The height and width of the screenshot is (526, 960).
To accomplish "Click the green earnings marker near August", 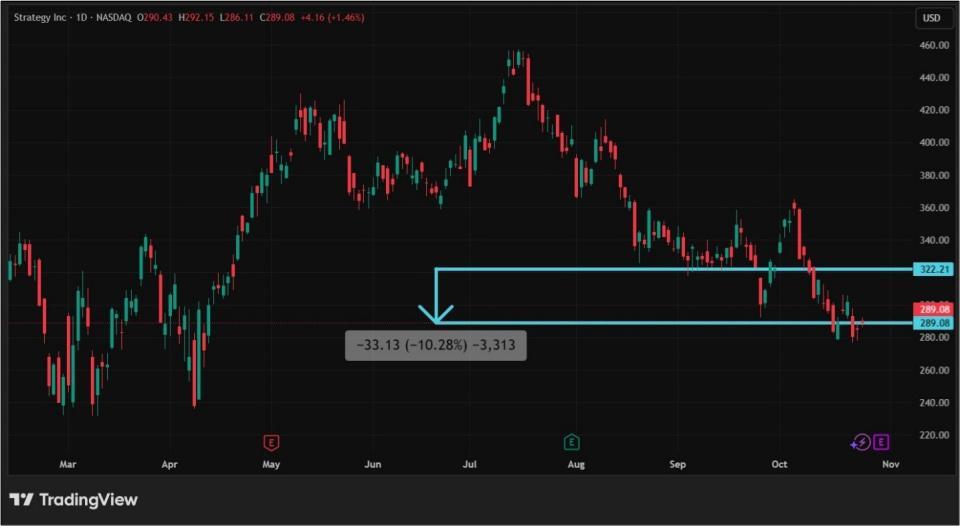I will click(571, 442).
